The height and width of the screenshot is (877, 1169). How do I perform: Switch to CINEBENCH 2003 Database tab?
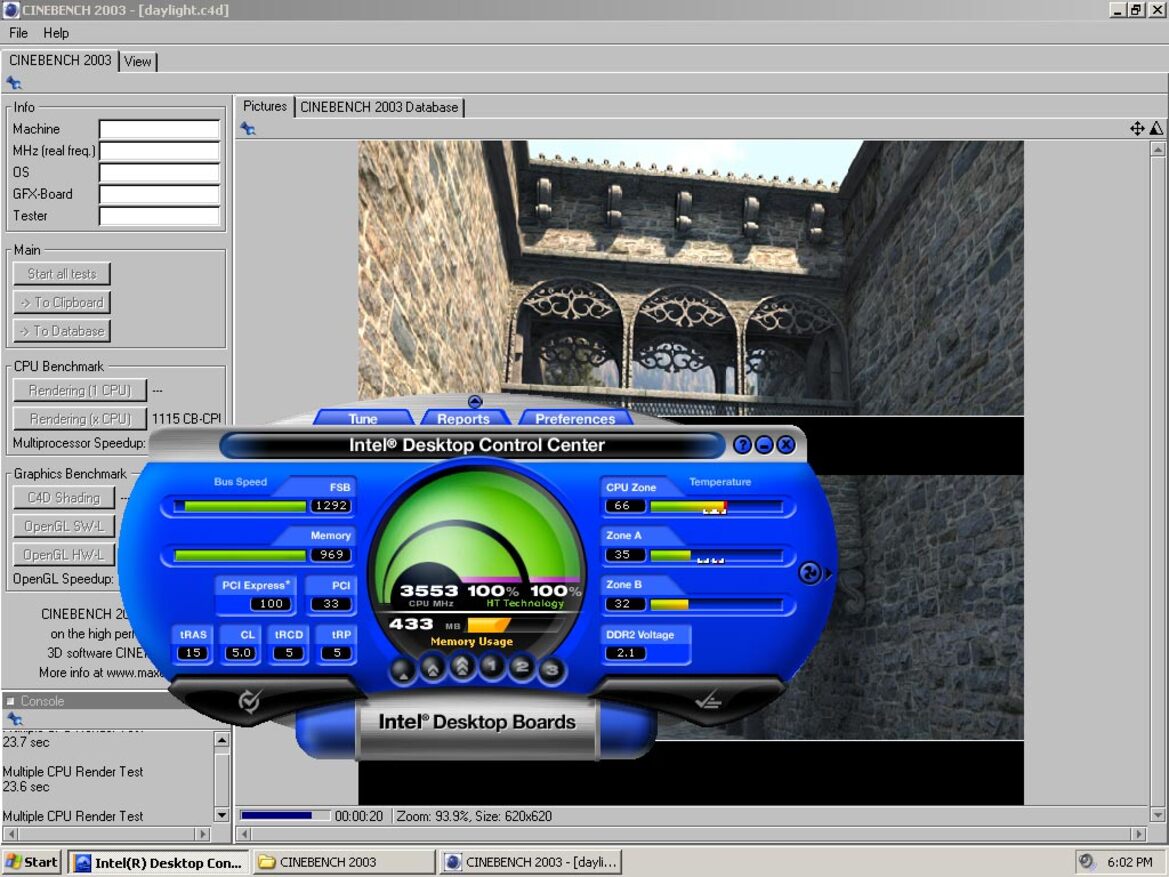tap(379, 107)
